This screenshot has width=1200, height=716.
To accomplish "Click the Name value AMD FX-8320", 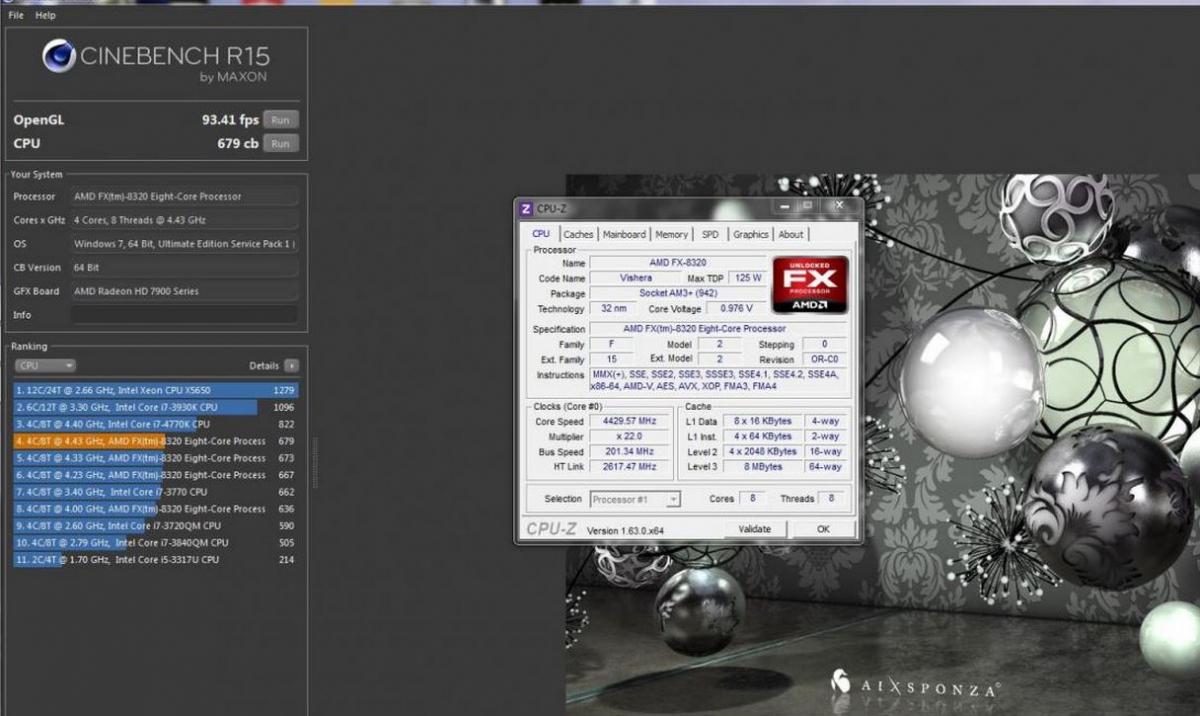I will (x=677, y=263).
